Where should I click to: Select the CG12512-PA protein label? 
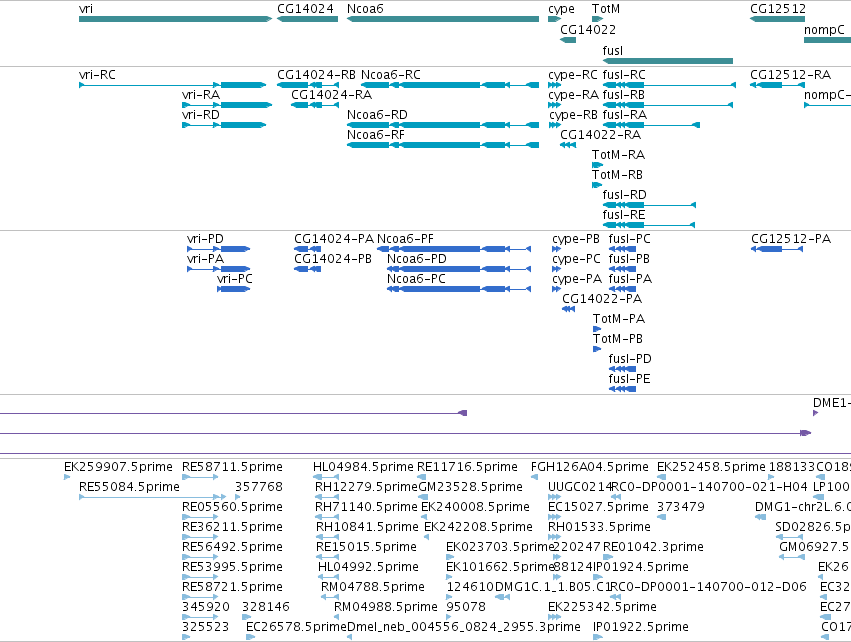[791, 239]
